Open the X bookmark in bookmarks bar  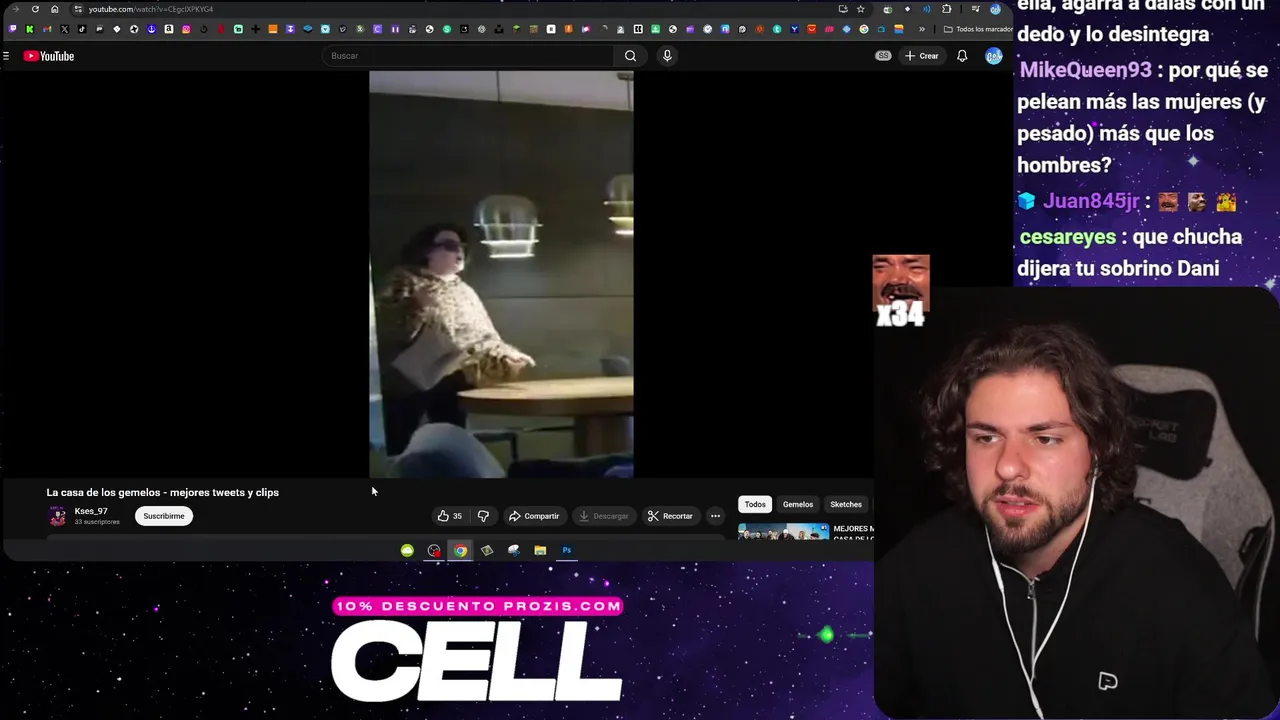pos(64,29)
